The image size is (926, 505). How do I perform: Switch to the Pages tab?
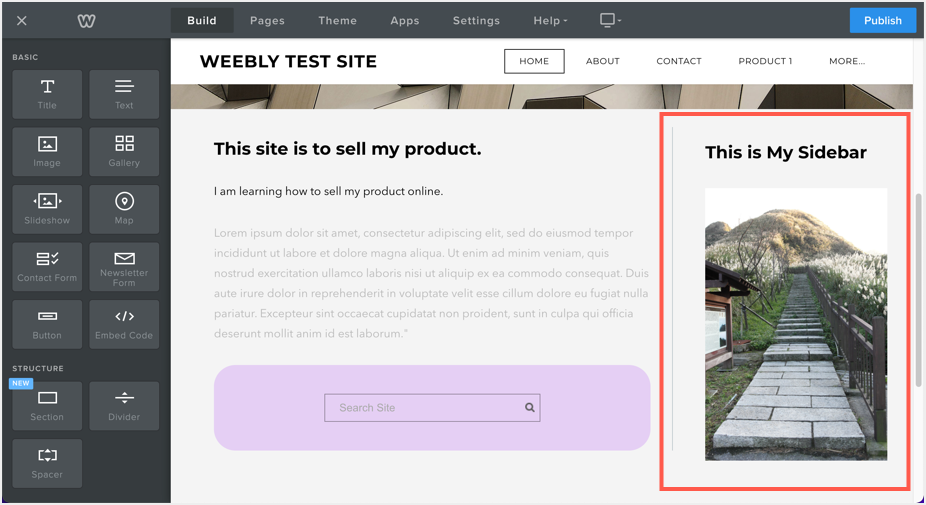click(x=267, y=21)
